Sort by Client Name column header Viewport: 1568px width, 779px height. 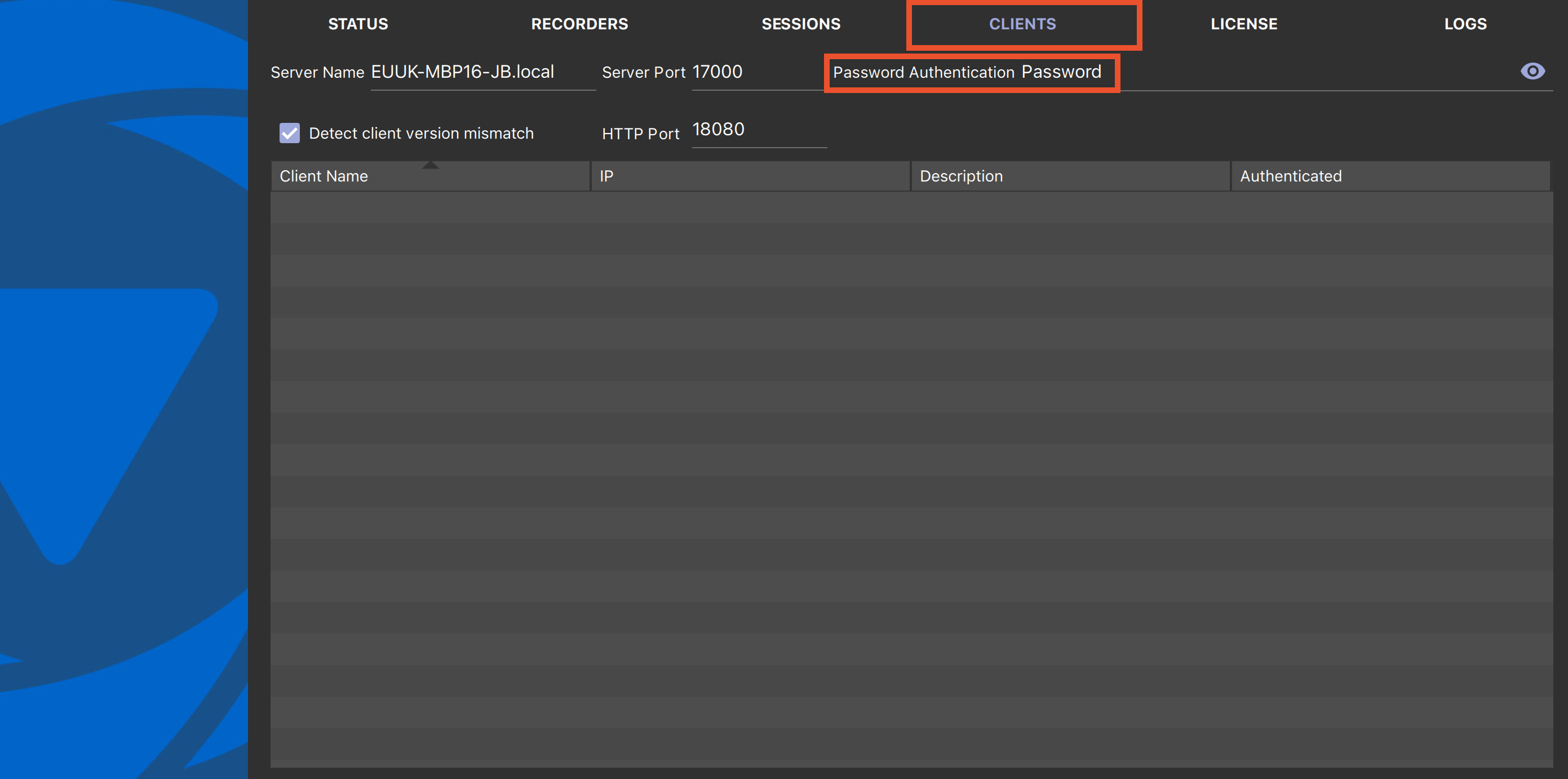(x=431, y=176)
